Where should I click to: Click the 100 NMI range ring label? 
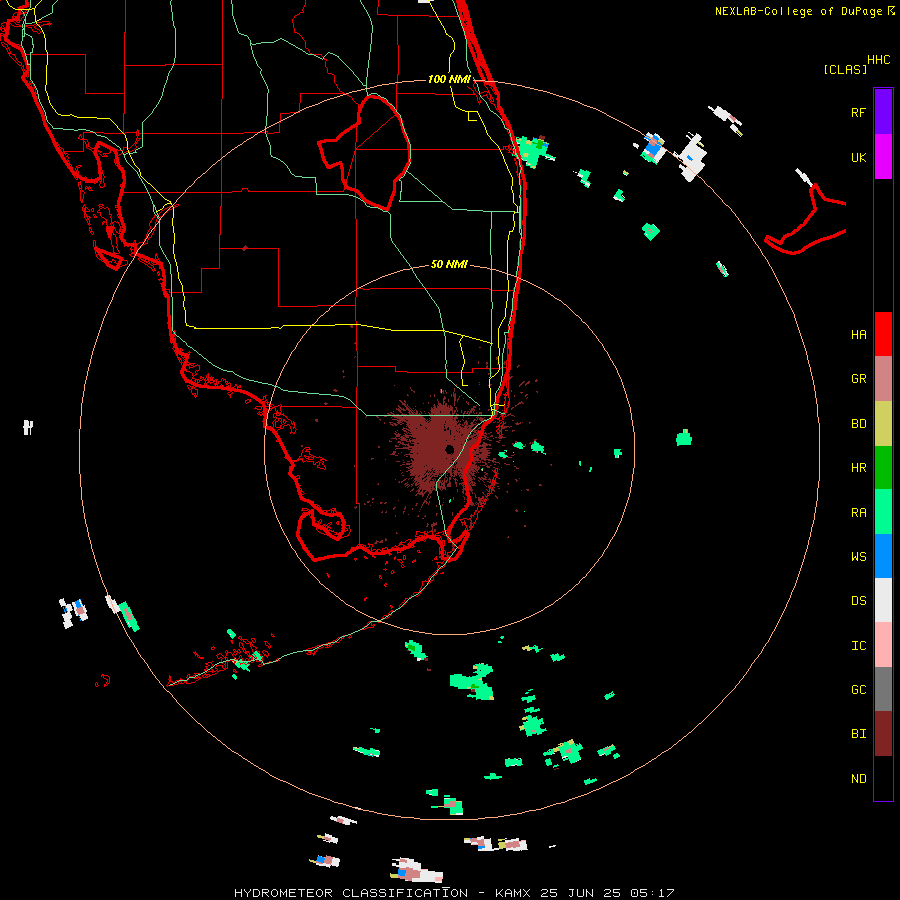449,79
